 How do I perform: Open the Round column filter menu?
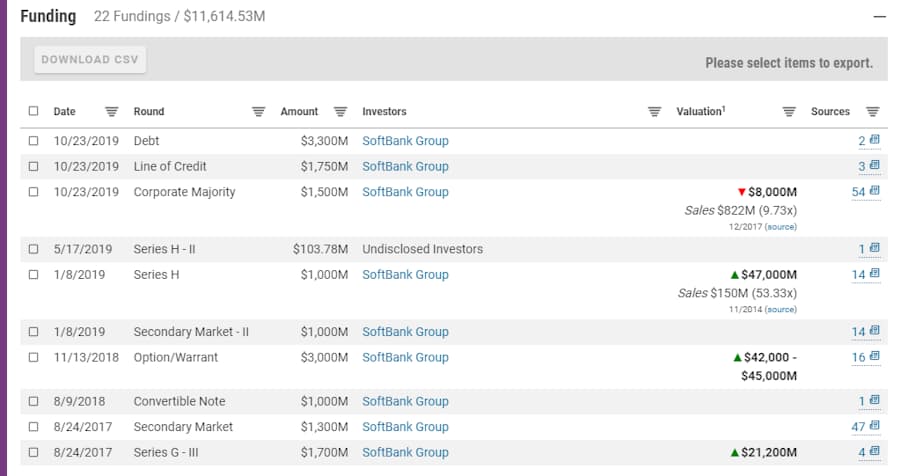[258, 112]
